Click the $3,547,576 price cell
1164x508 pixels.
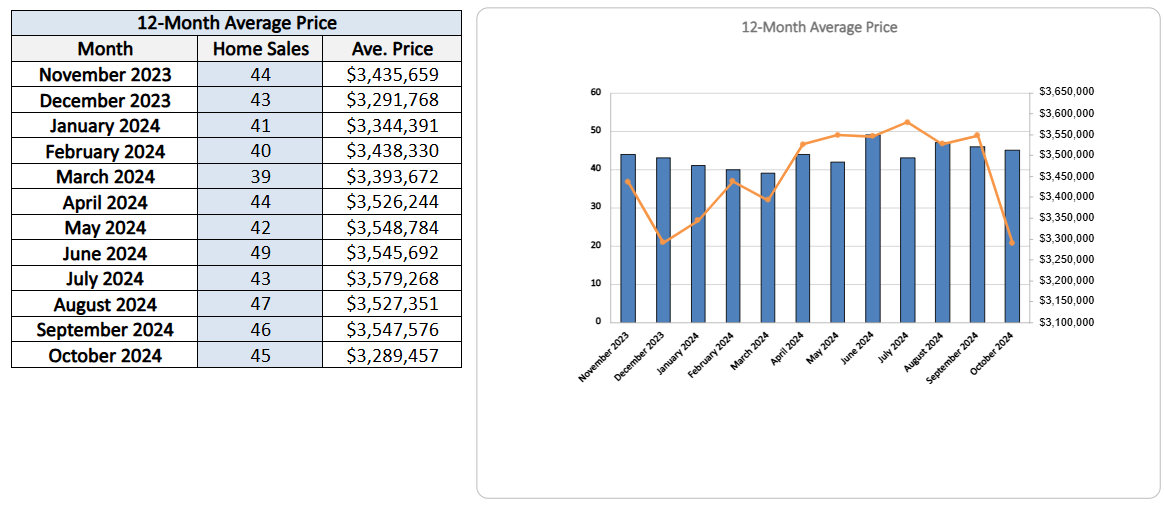(392, 330)
